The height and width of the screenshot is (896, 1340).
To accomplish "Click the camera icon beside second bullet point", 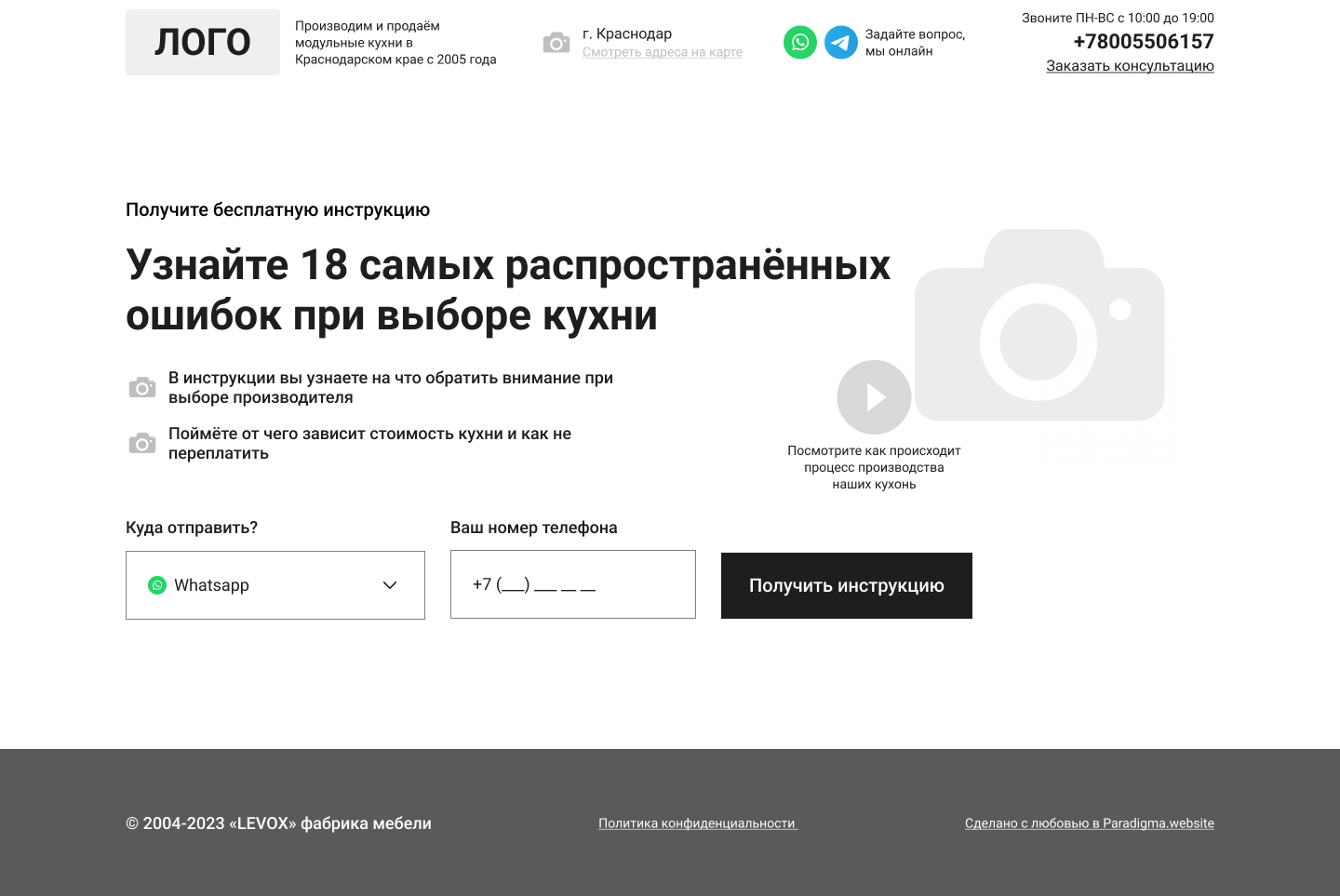I will [141, 442].
